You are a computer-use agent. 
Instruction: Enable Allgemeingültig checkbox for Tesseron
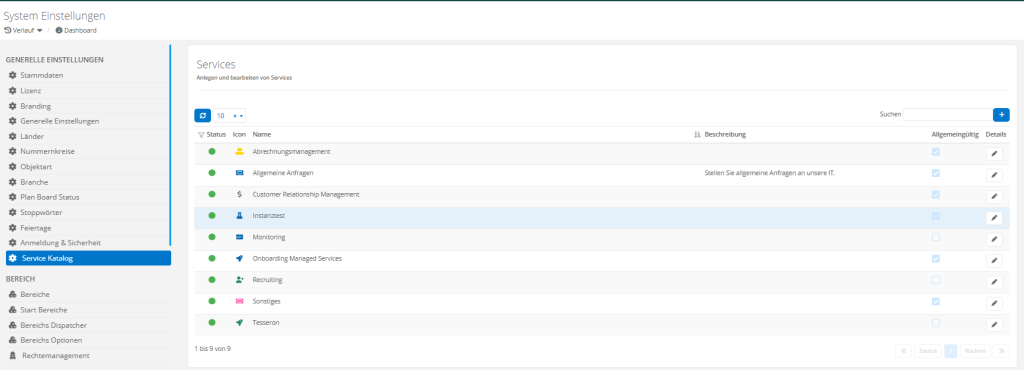[936, 322]
